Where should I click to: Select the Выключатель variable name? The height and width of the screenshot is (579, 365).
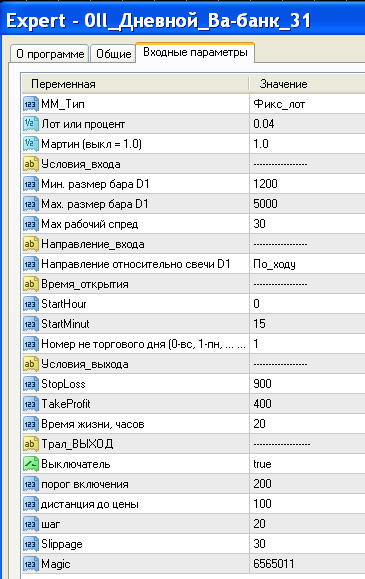click(76, 464)
